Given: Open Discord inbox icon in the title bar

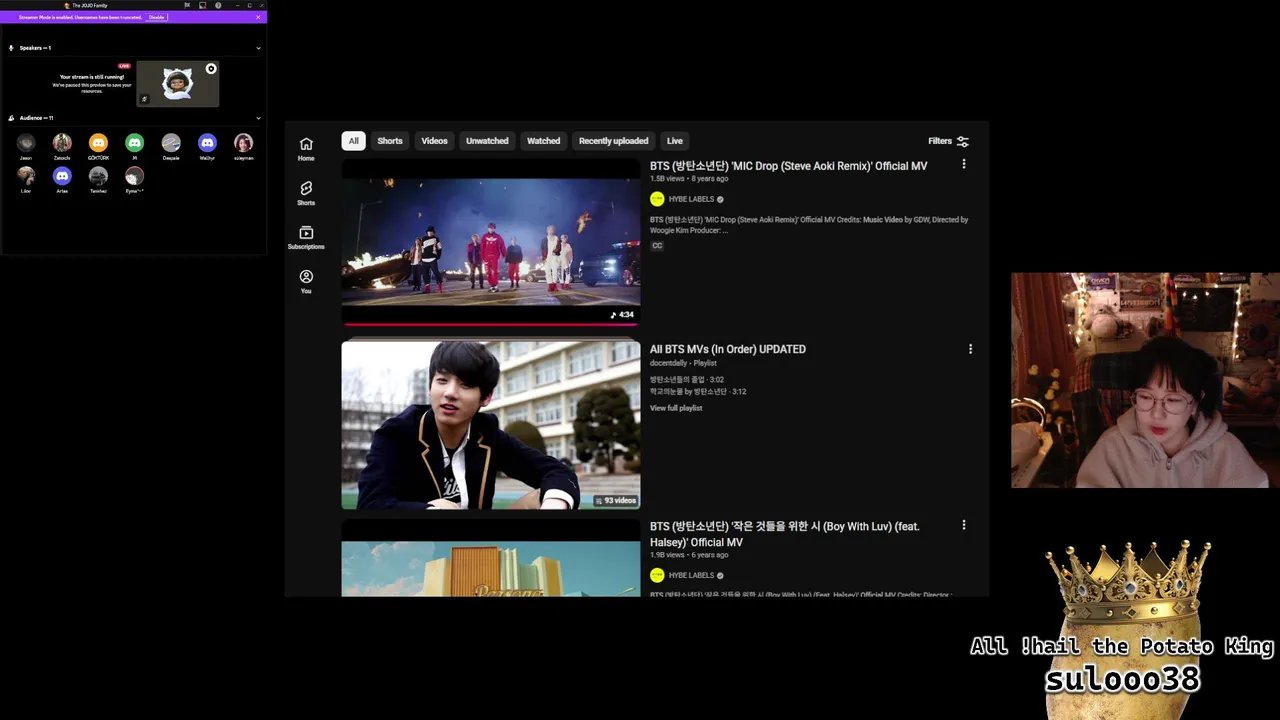Looking at the screenshot, I should (202, 5).
